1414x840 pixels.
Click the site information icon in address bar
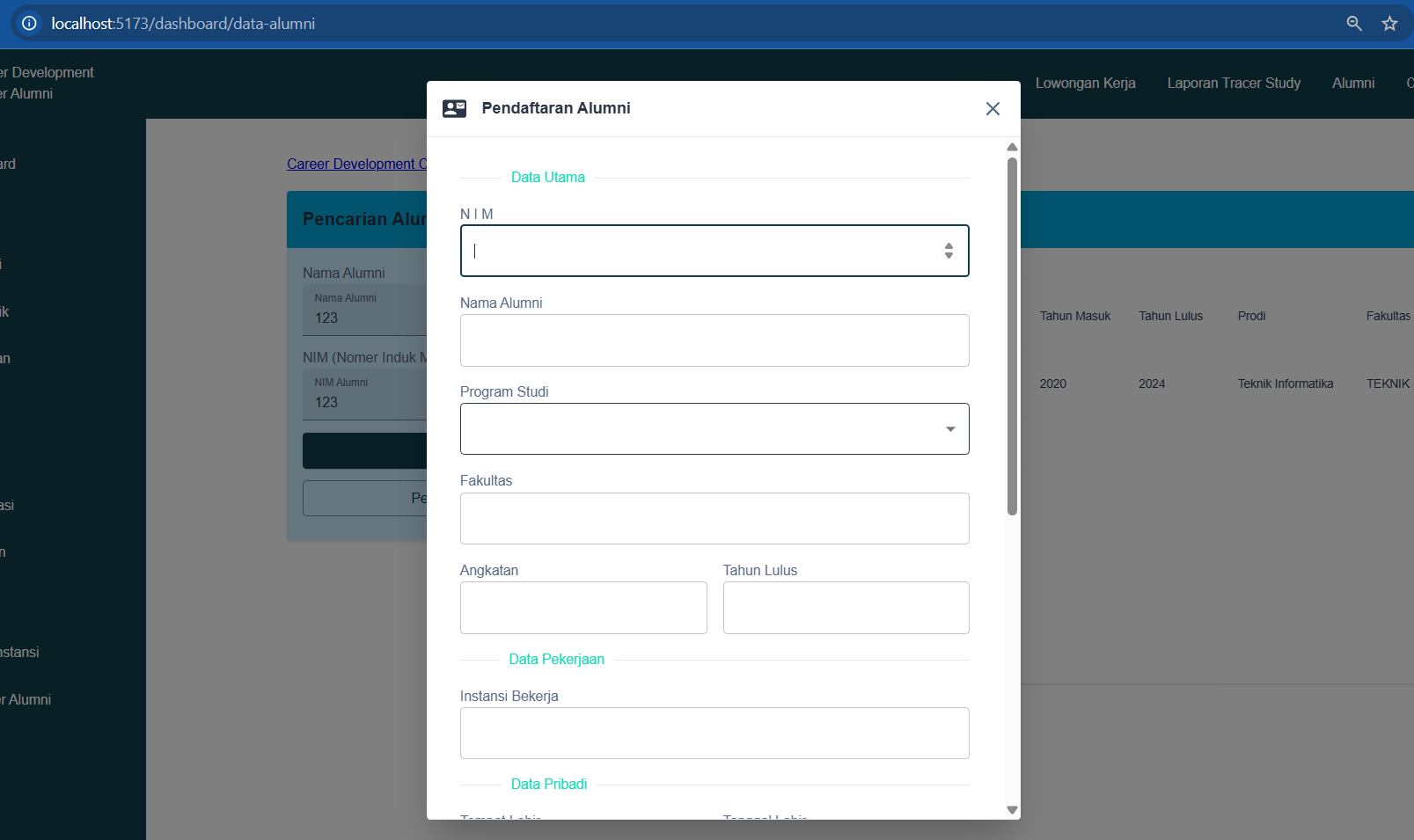(29, 24)
